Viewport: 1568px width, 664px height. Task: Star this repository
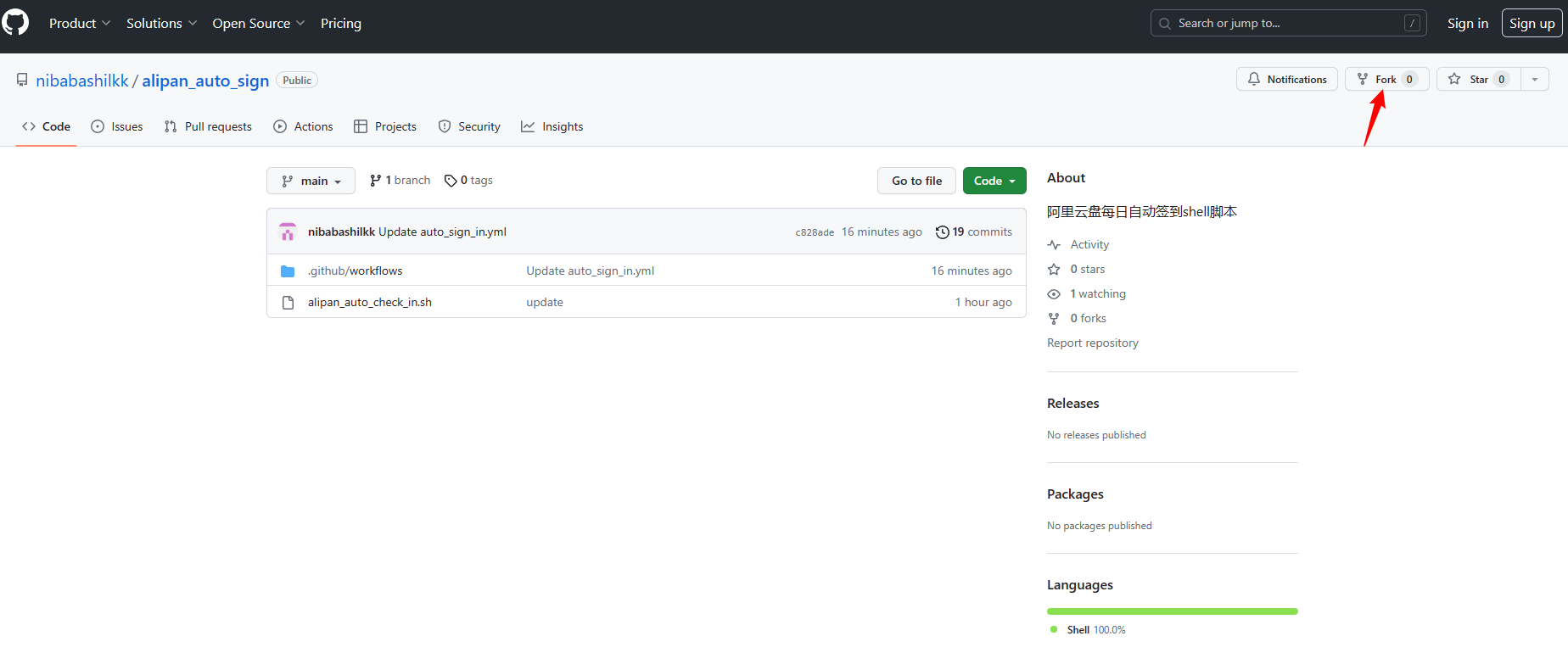tap(1478, 79)
